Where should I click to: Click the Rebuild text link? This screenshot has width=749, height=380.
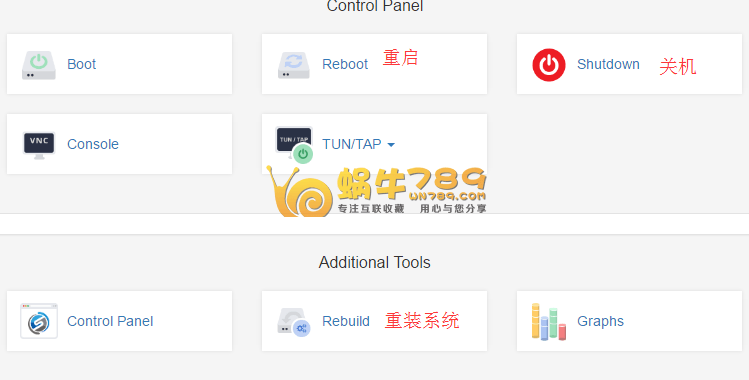click(x=346, y=321)
